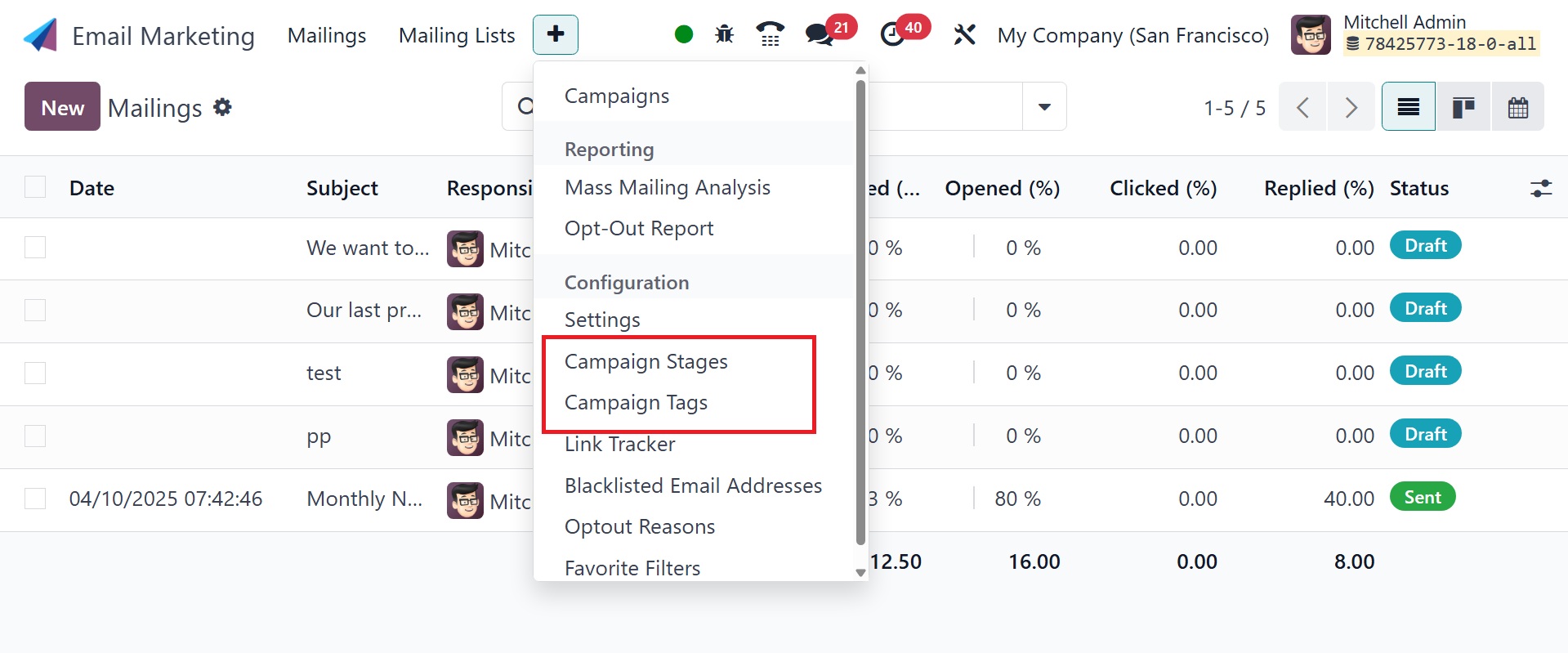Go to the next page arrow
Viewport: 1568px width, 653px height.
1351,107
